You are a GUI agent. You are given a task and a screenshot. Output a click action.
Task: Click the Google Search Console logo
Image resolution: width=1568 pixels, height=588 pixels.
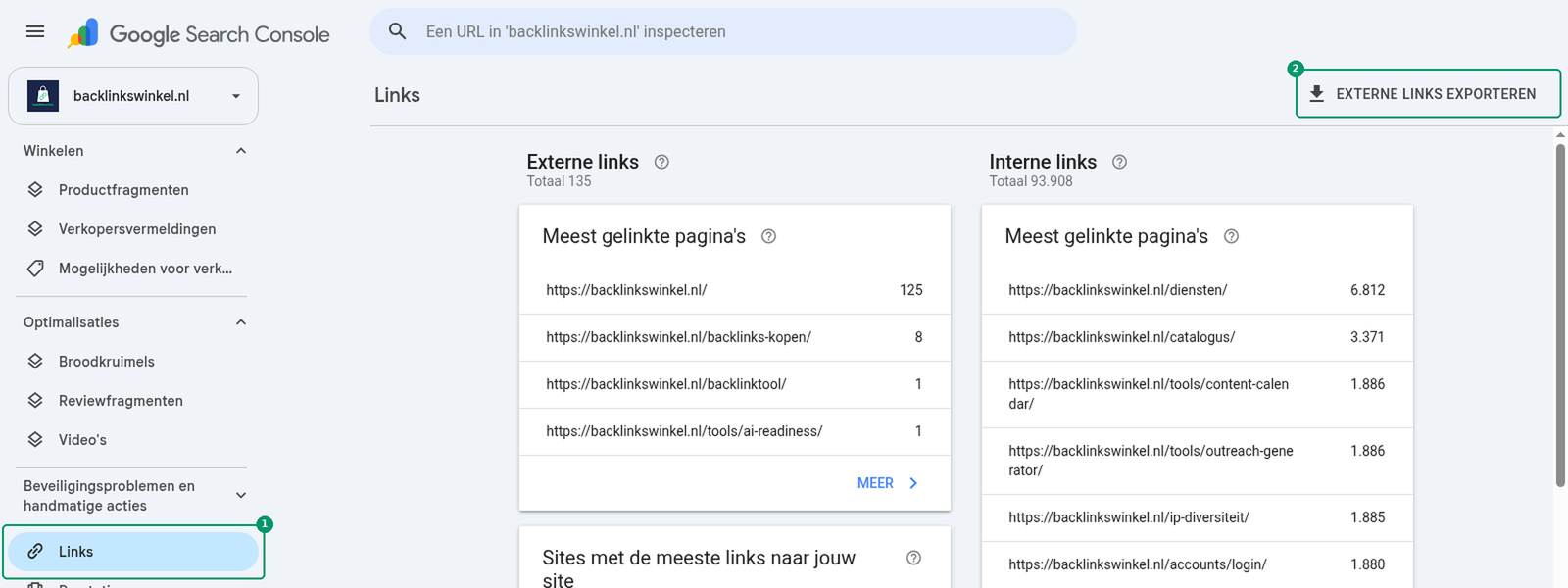coord(199,33)
